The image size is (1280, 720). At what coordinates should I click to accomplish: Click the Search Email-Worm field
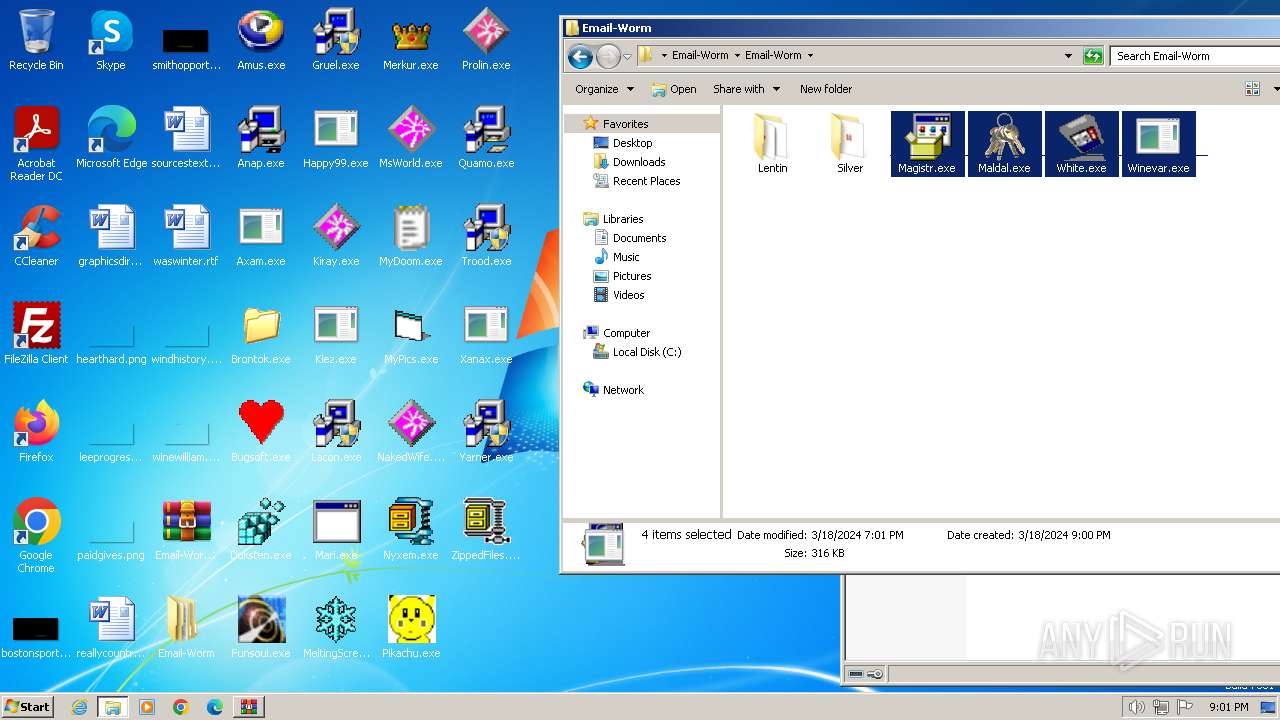[x=1196, y=56]
